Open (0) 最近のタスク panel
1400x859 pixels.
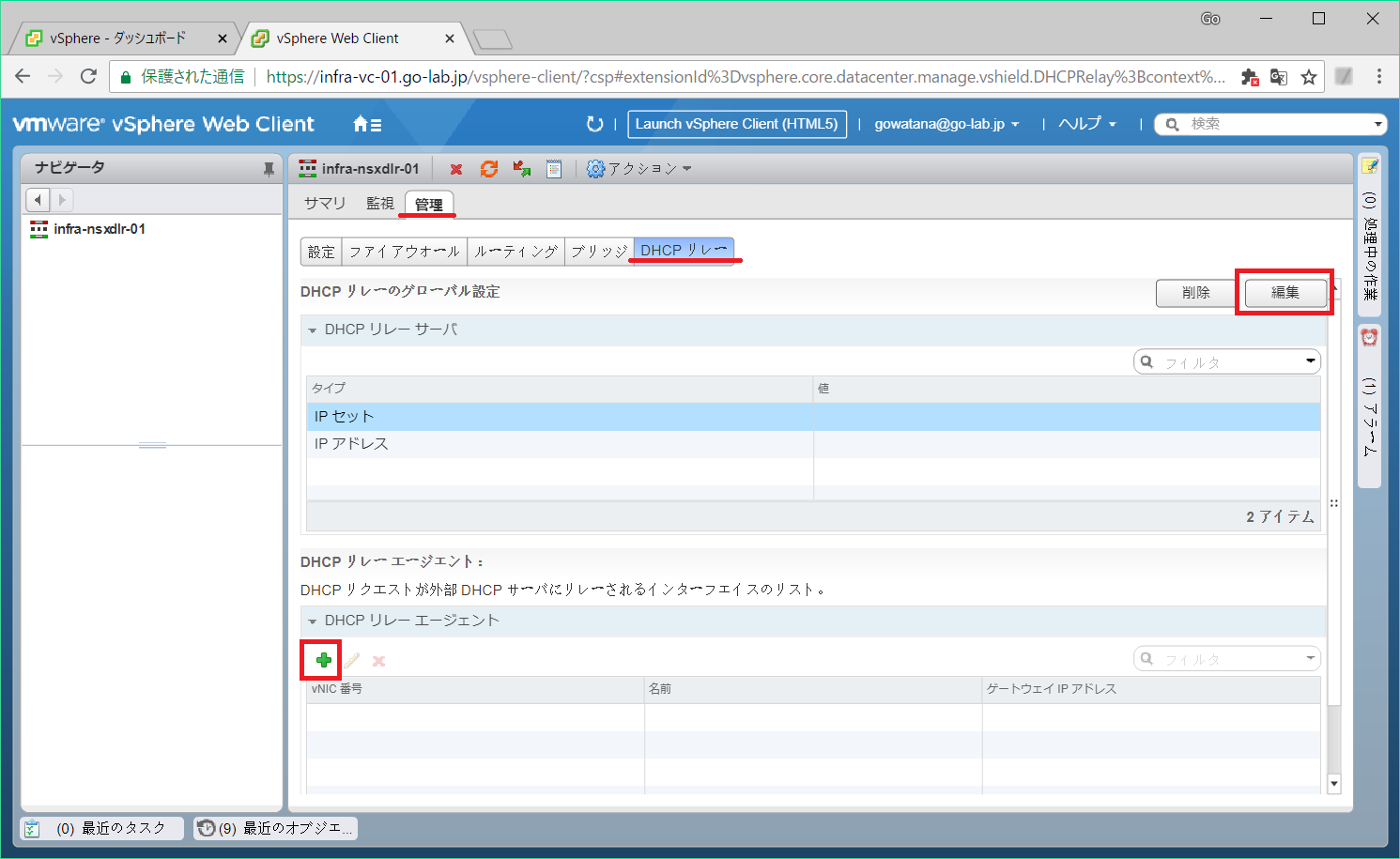point(102,828)
